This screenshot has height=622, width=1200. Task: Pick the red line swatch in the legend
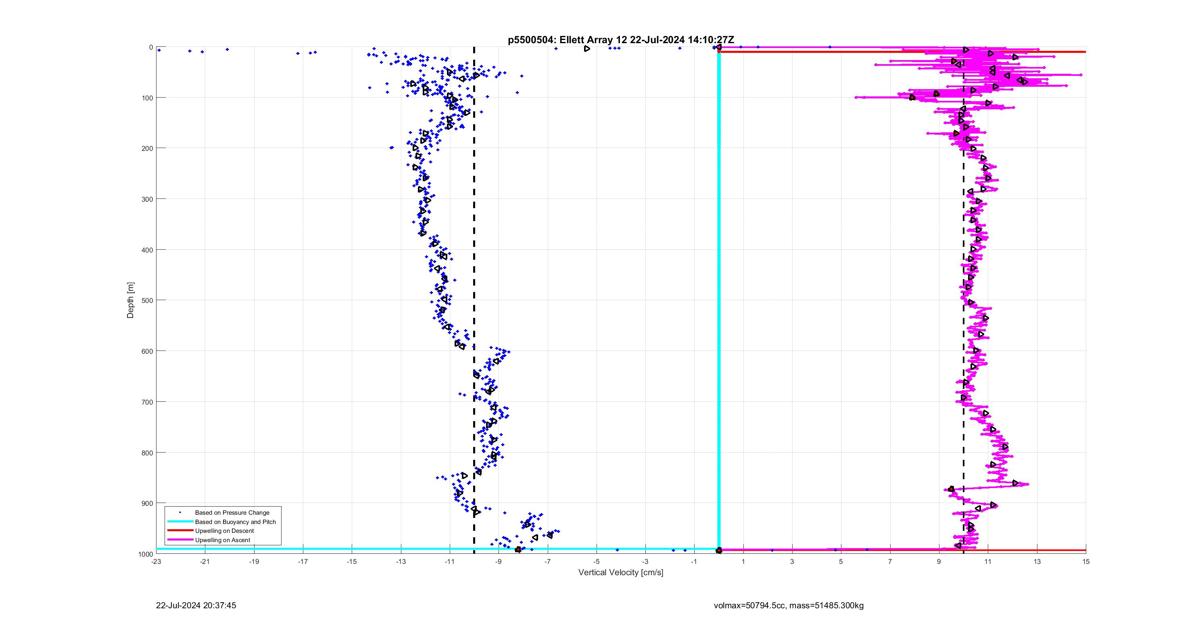tap(179, 530)
